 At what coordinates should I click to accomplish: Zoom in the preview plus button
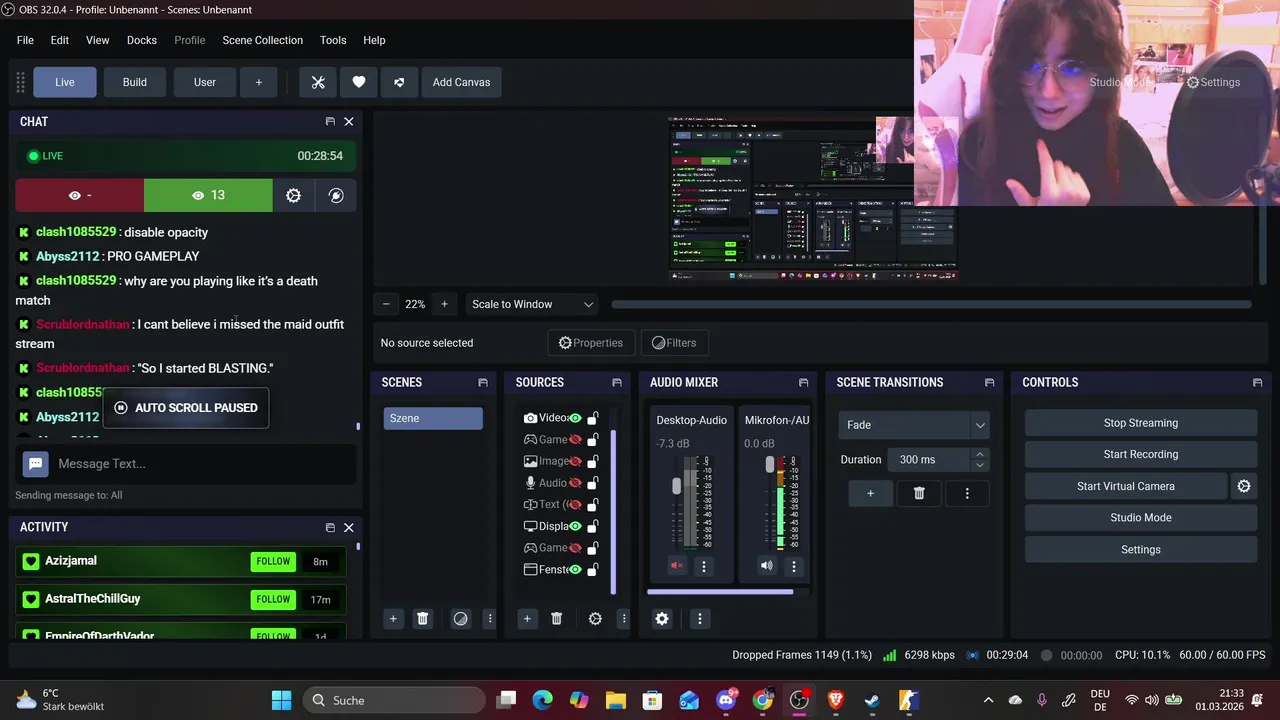pos(444,304)
